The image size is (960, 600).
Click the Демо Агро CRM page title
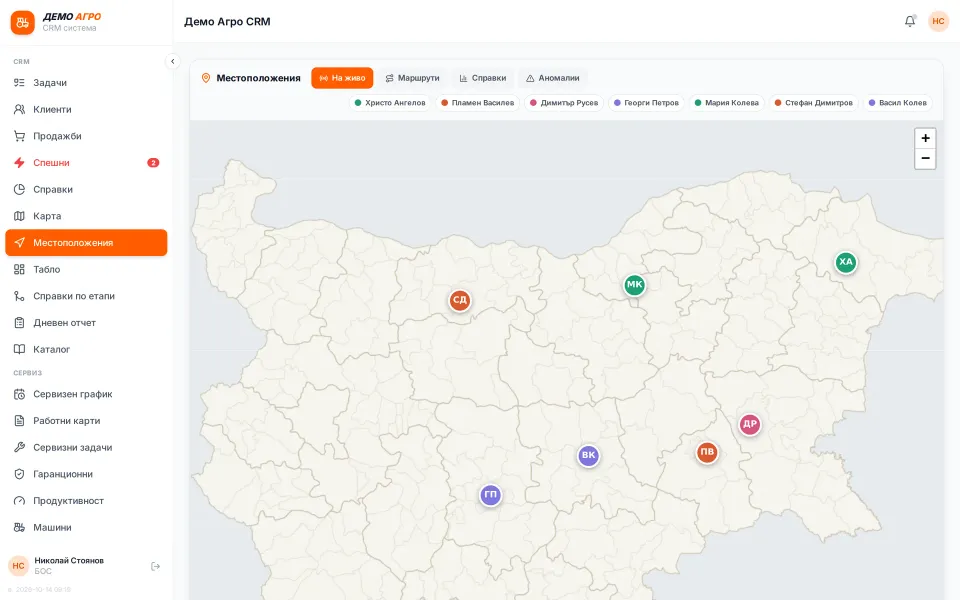click(227, 21)
